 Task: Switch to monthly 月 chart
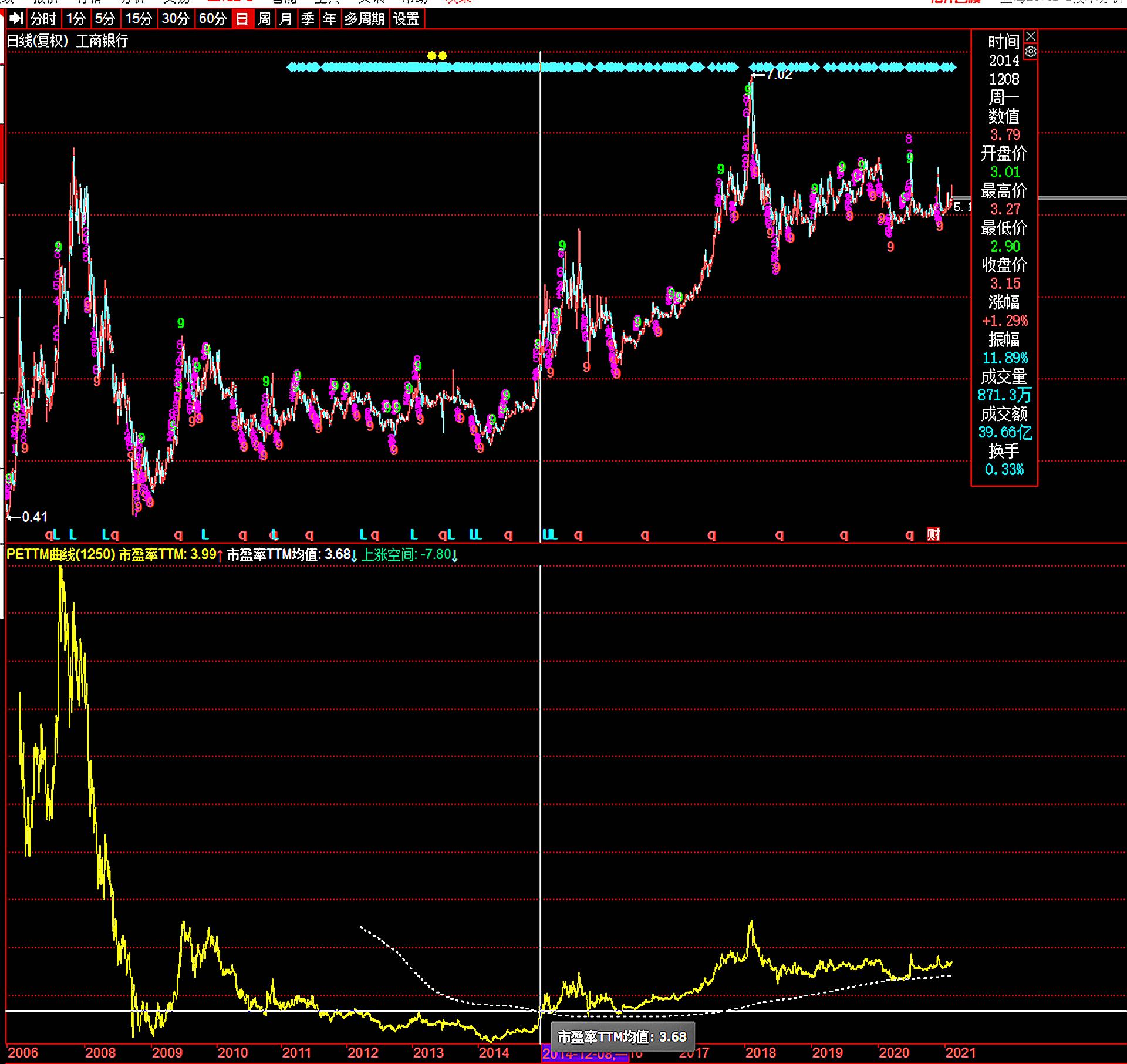[286, 19]
